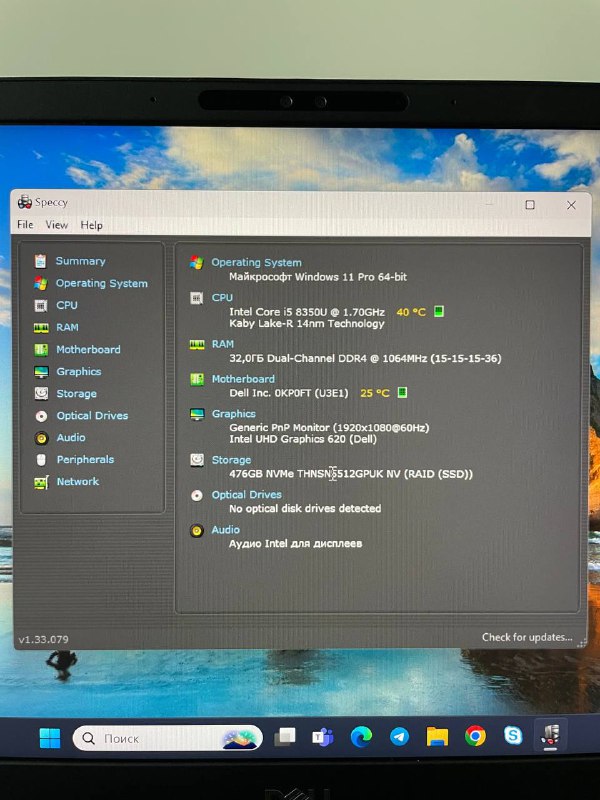Click the Storage drive icon in summary pane
Screen dimensions: 600x800
coord(197,460)
